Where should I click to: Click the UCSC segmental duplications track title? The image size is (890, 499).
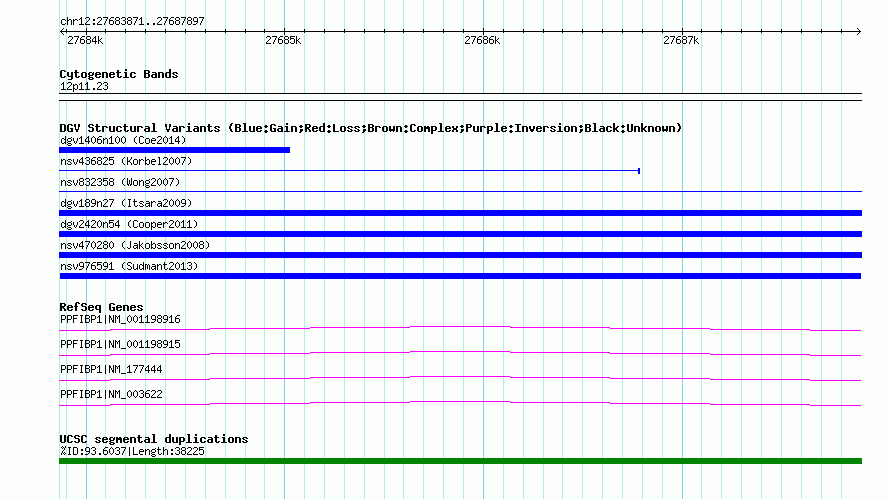tap(154, 439)
